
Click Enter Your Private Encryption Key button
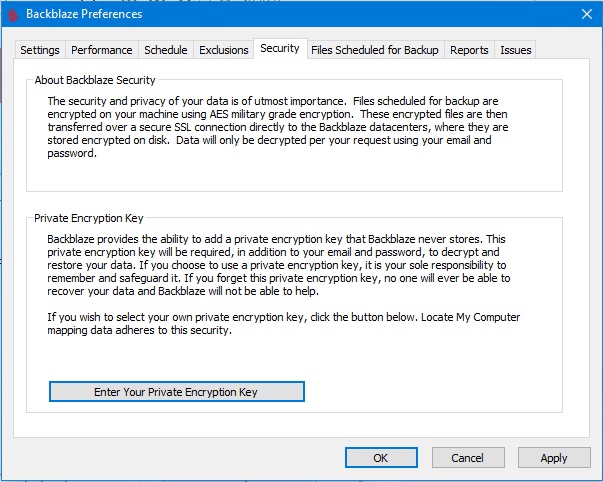click(177, 392)
